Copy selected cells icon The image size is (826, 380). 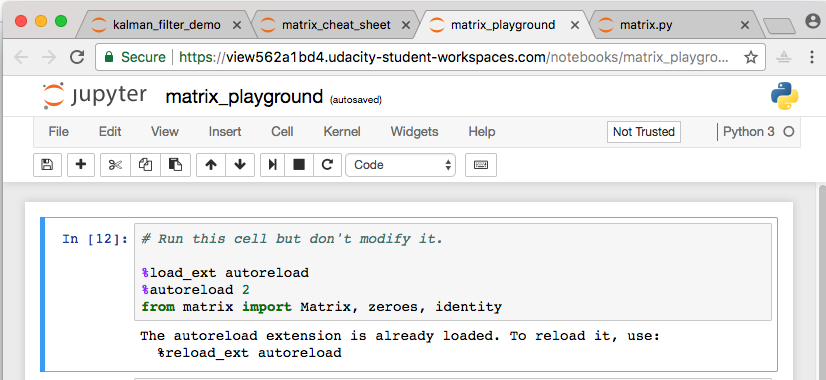tap(145, 165)
